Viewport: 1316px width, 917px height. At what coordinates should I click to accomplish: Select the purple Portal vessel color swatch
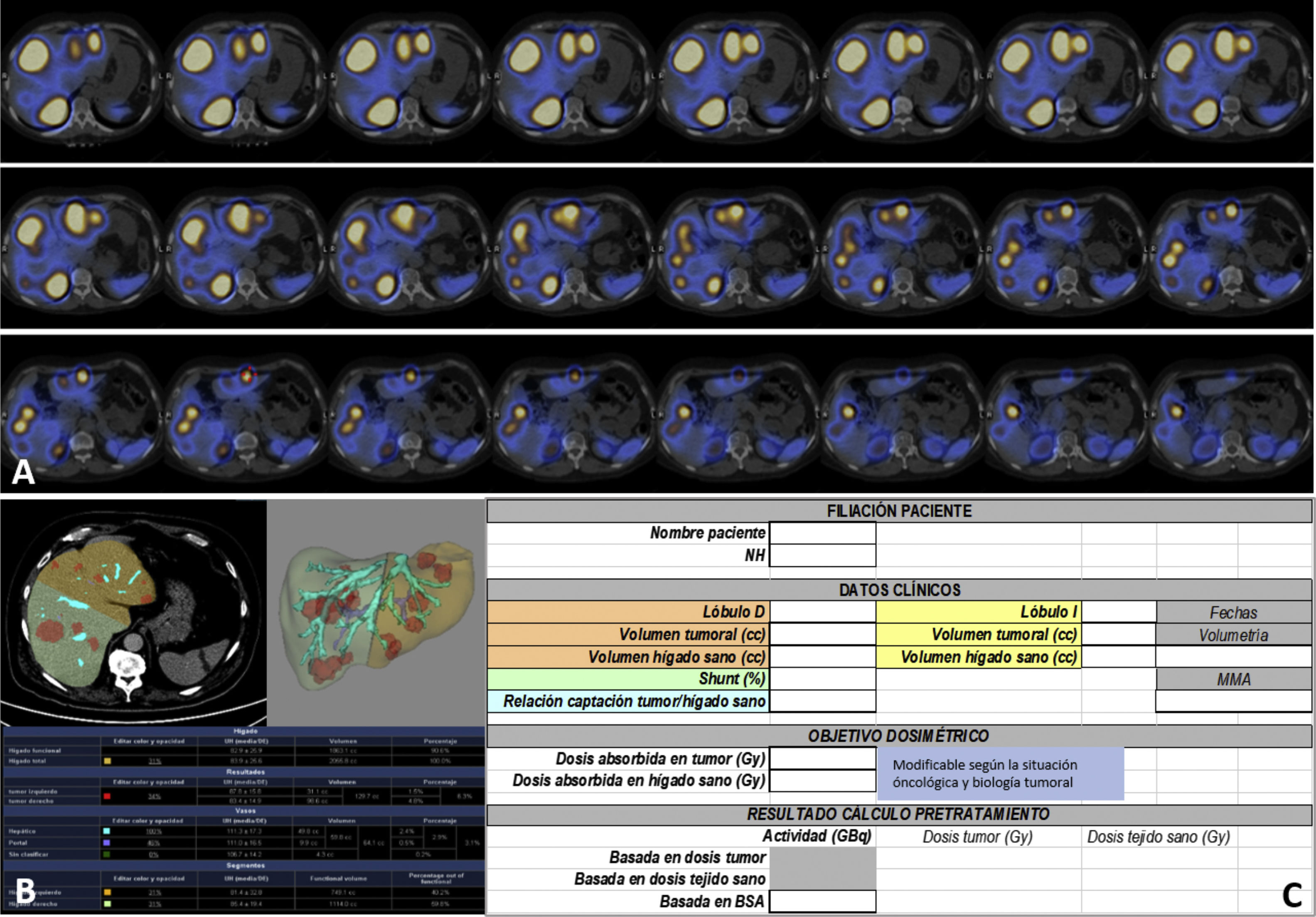[x=107, y=843]
